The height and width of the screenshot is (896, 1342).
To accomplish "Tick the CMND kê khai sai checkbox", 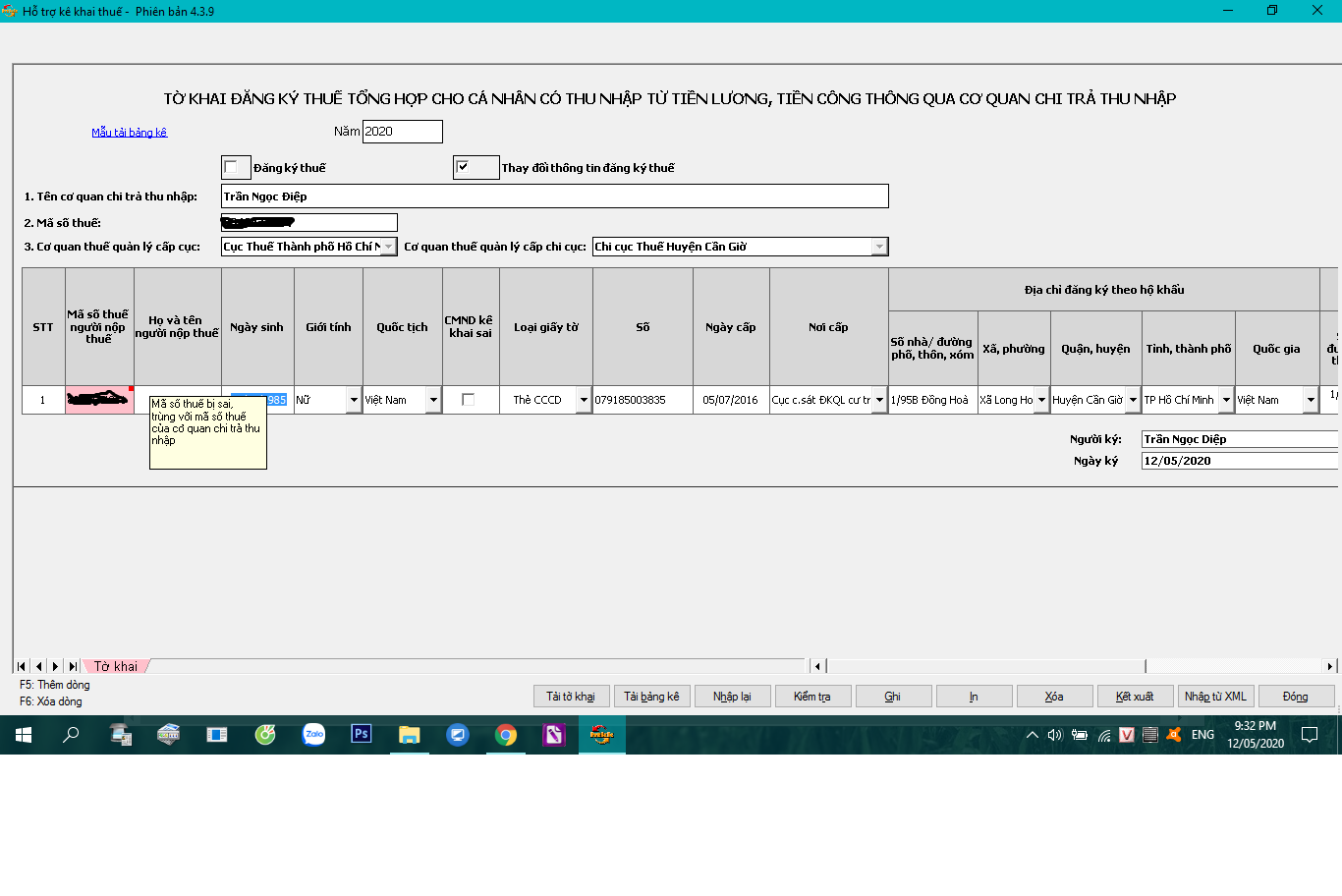I will point(469,400).
